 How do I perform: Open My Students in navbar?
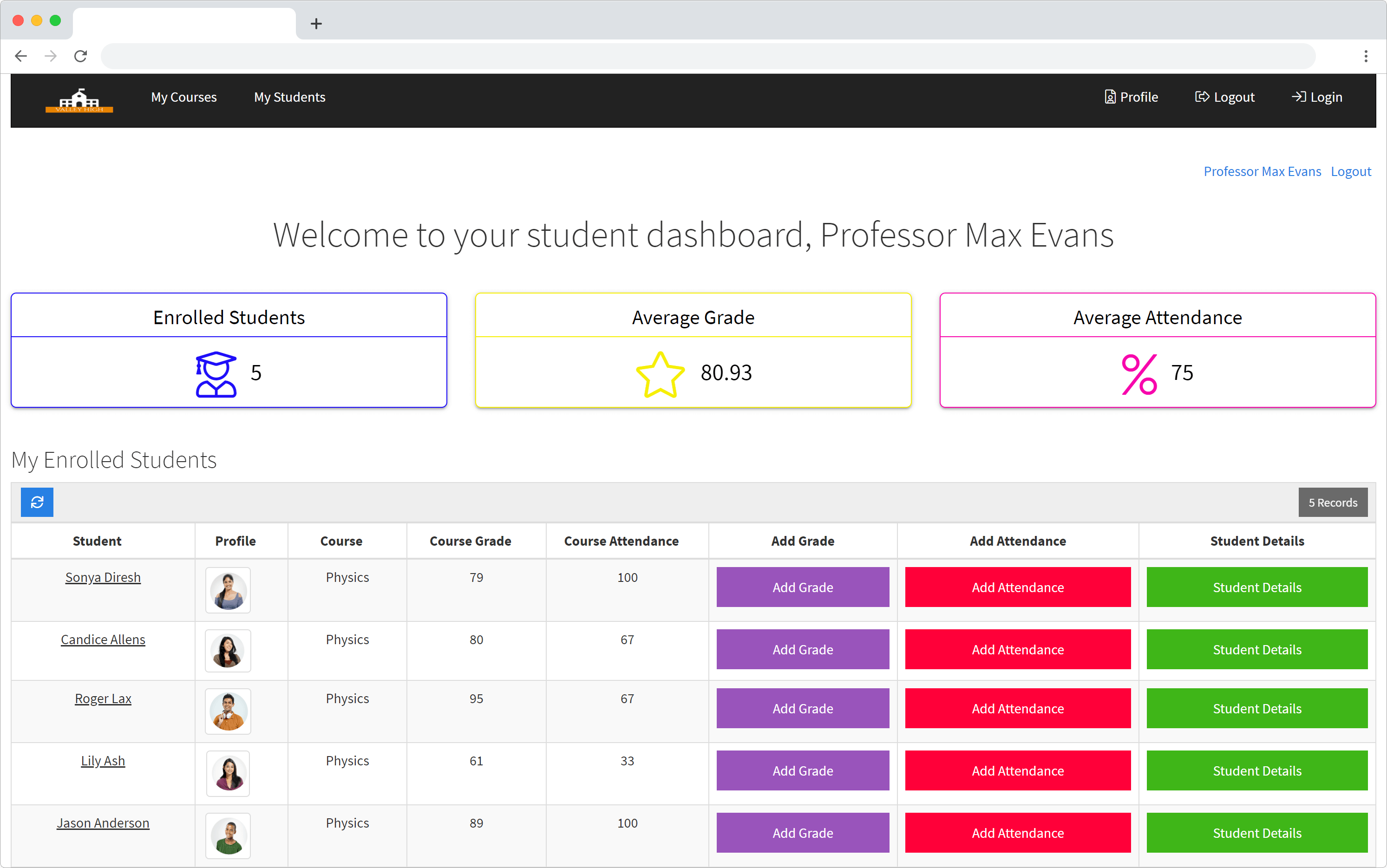pos(289,97)
